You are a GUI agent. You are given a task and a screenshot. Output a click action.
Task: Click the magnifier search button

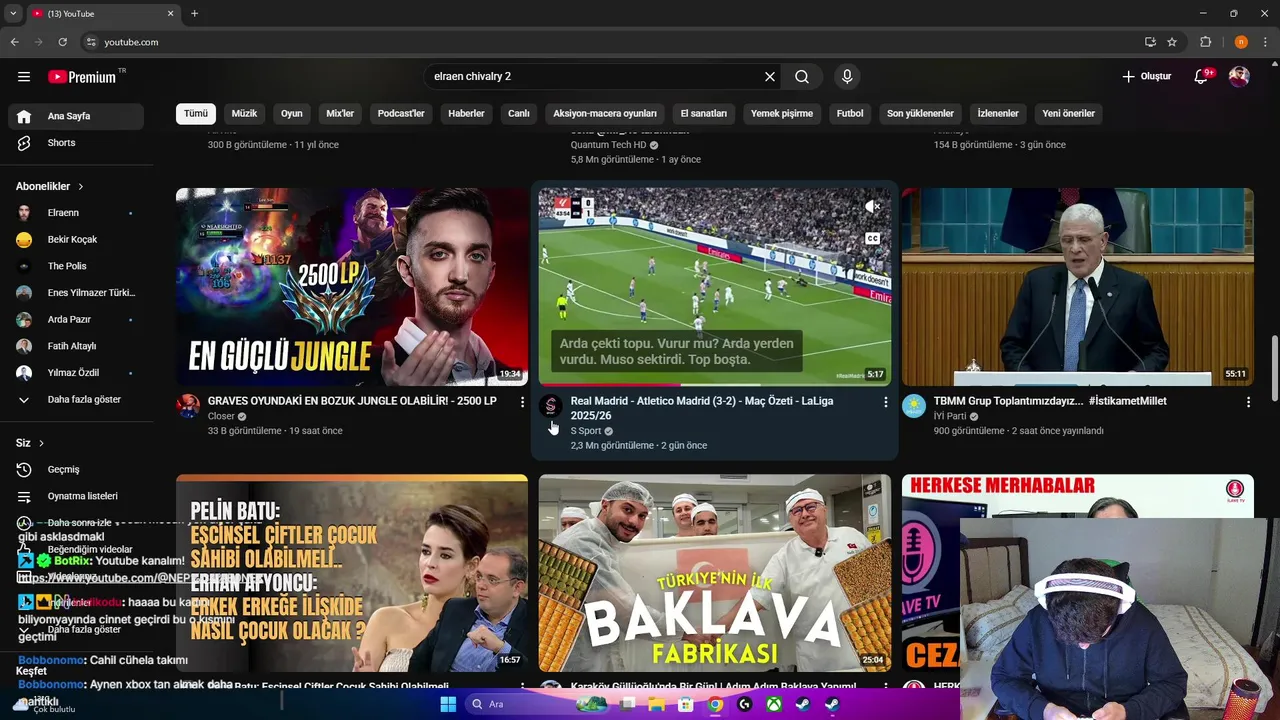tap(802, 77)
